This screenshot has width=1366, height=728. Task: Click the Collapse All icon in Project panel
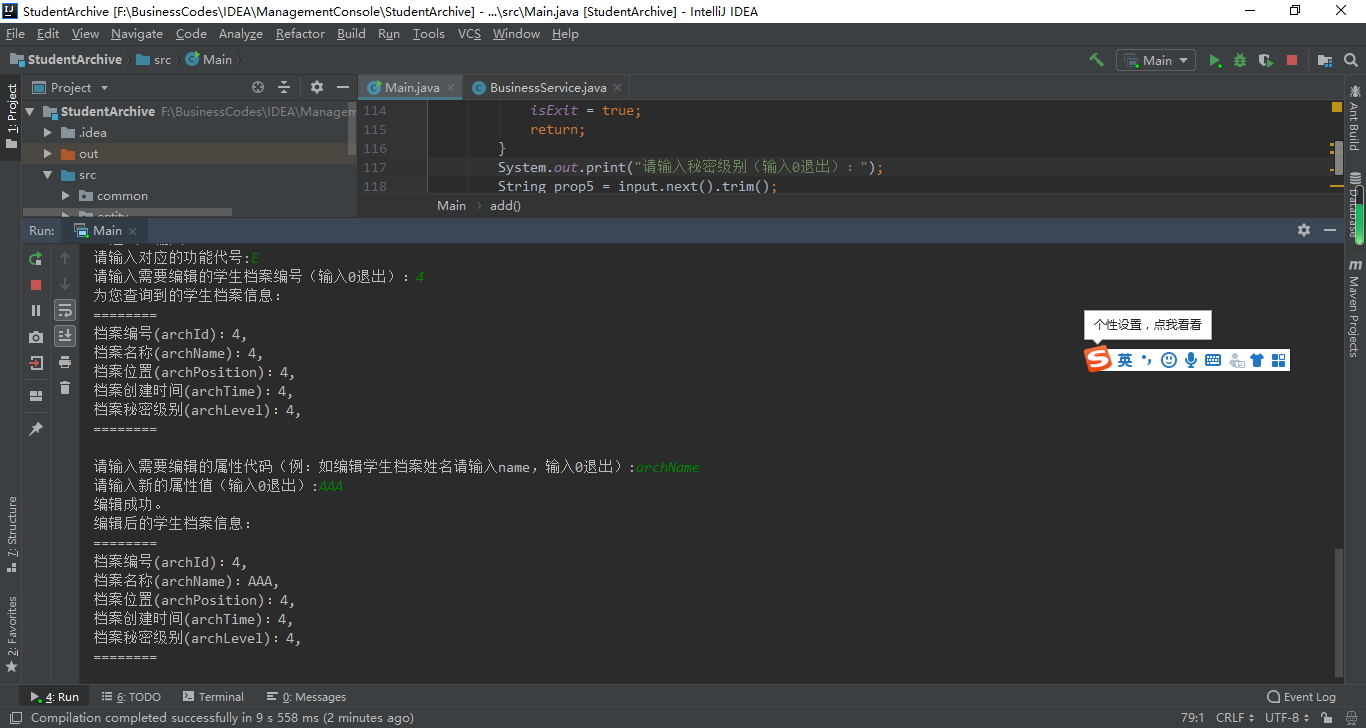284,87
